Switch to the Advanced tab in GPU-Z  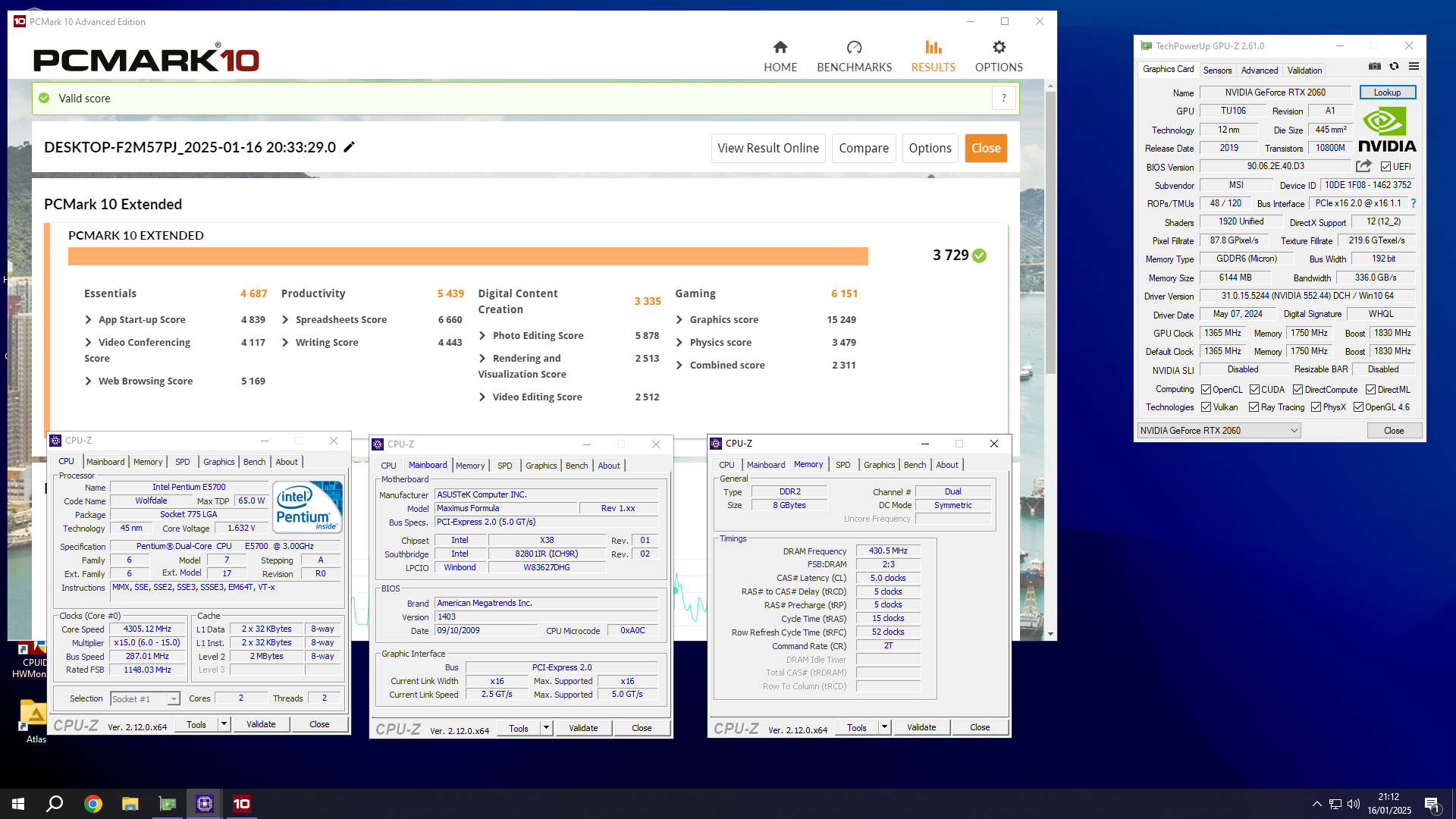(1259, 71)
